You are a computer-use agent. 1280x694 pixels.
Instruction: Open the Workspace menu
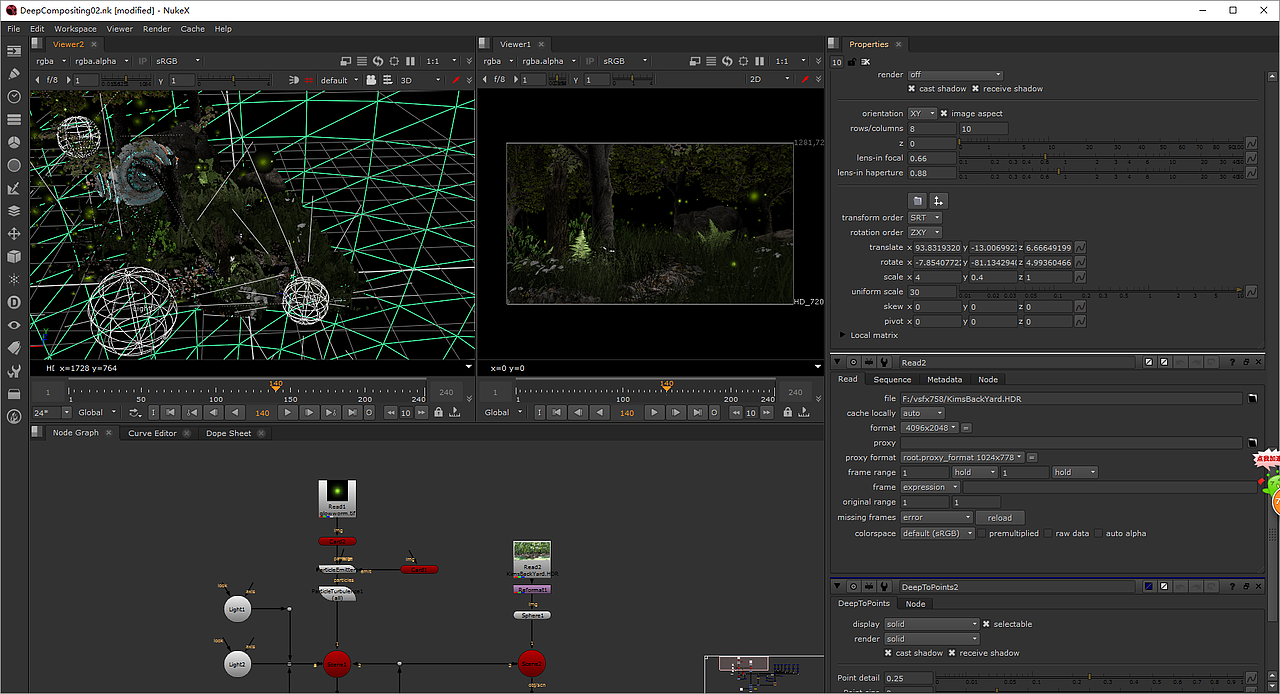pyautogui.click(x=76, y=29)
